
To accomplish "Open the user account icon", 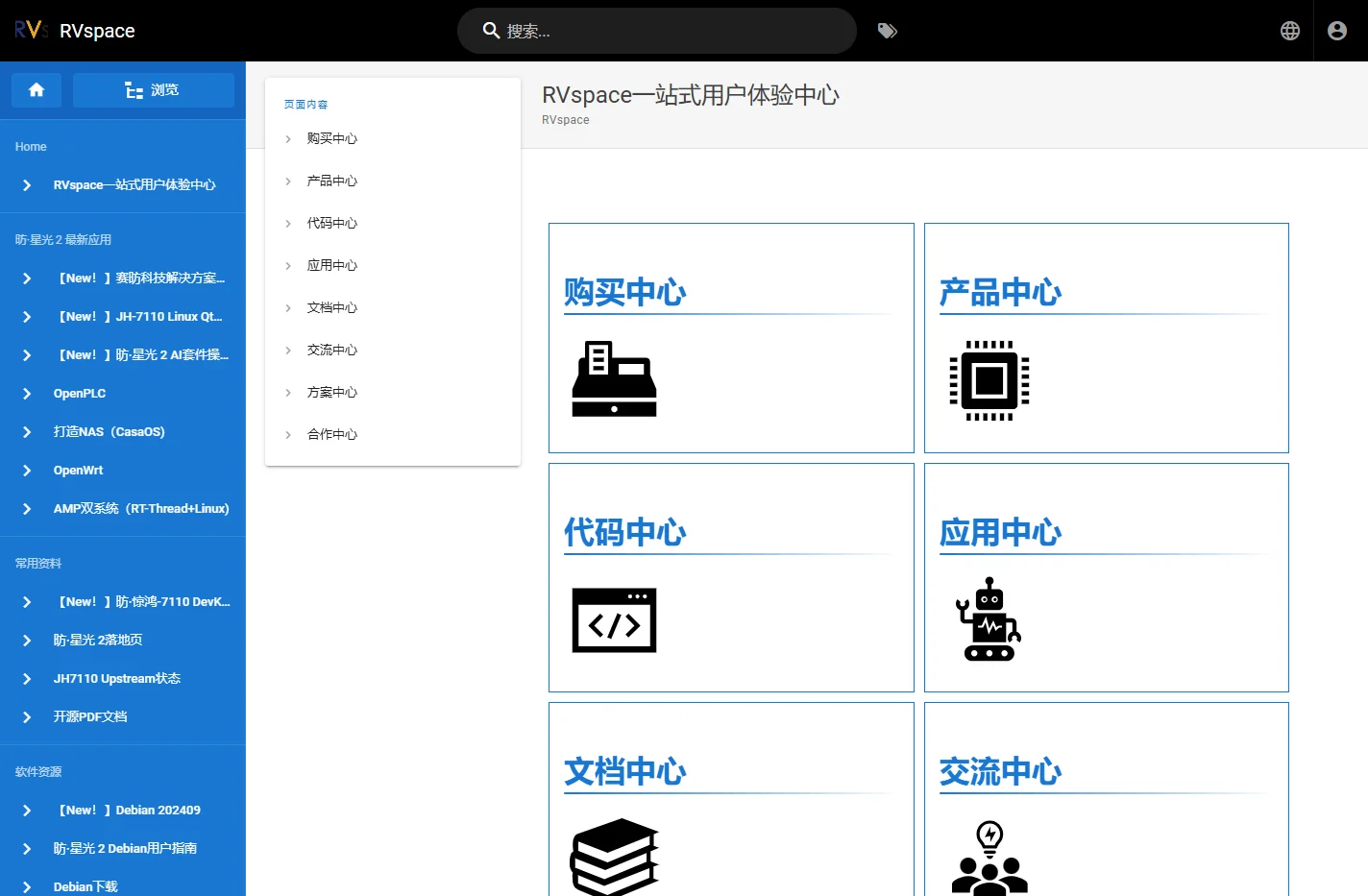I will tap(1337, 31).
